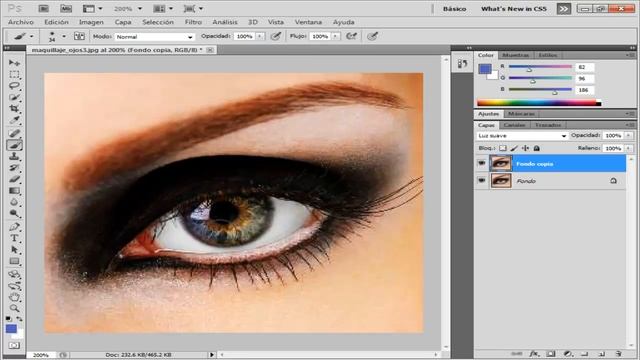The width and height of the screenshot is (640, 360).
Task: Open the tool preset picker arrow
Action: point(31,36)
